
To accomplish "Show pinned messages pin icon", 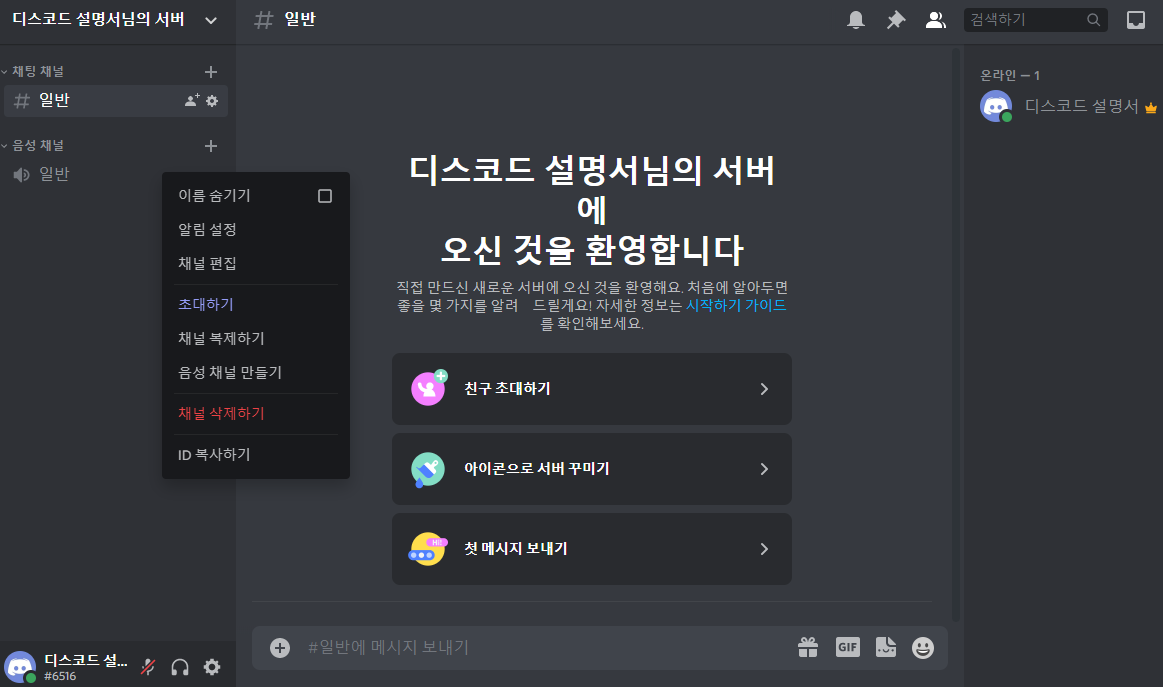I will click(x=896, y=20).
